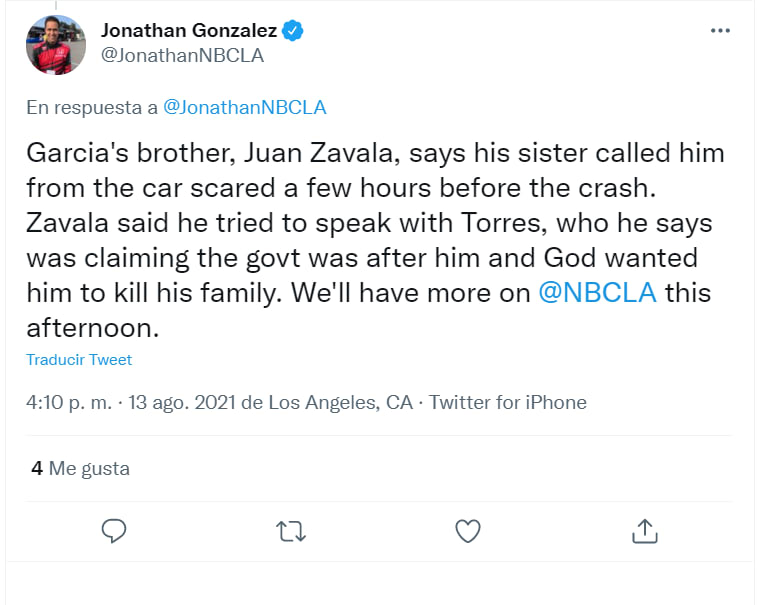This screenshot has height=605, width=777.
Task: View the 4 Me gusta likes list
Action: tap(80, 468)
